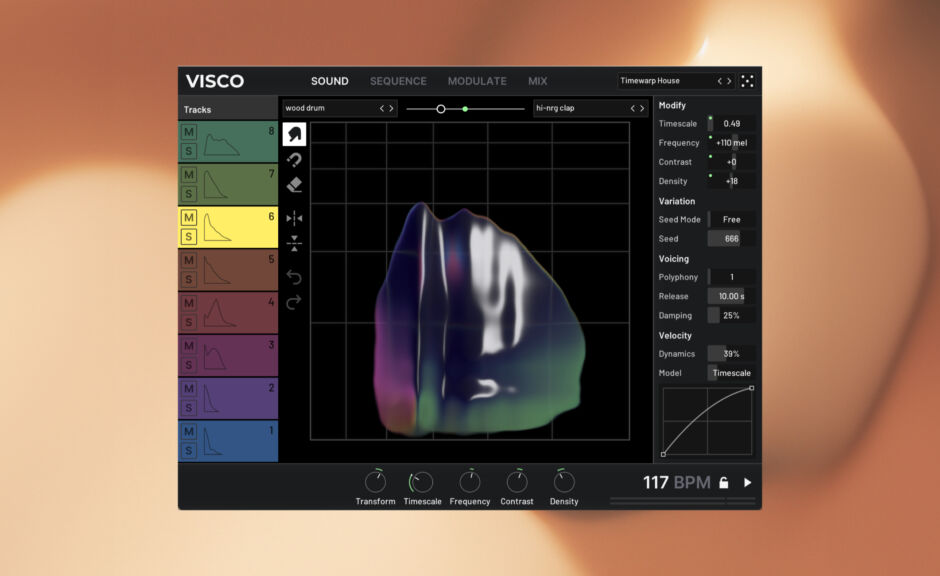
Task: Open the Timewarp House preset menu
Action: click(665, 81)
